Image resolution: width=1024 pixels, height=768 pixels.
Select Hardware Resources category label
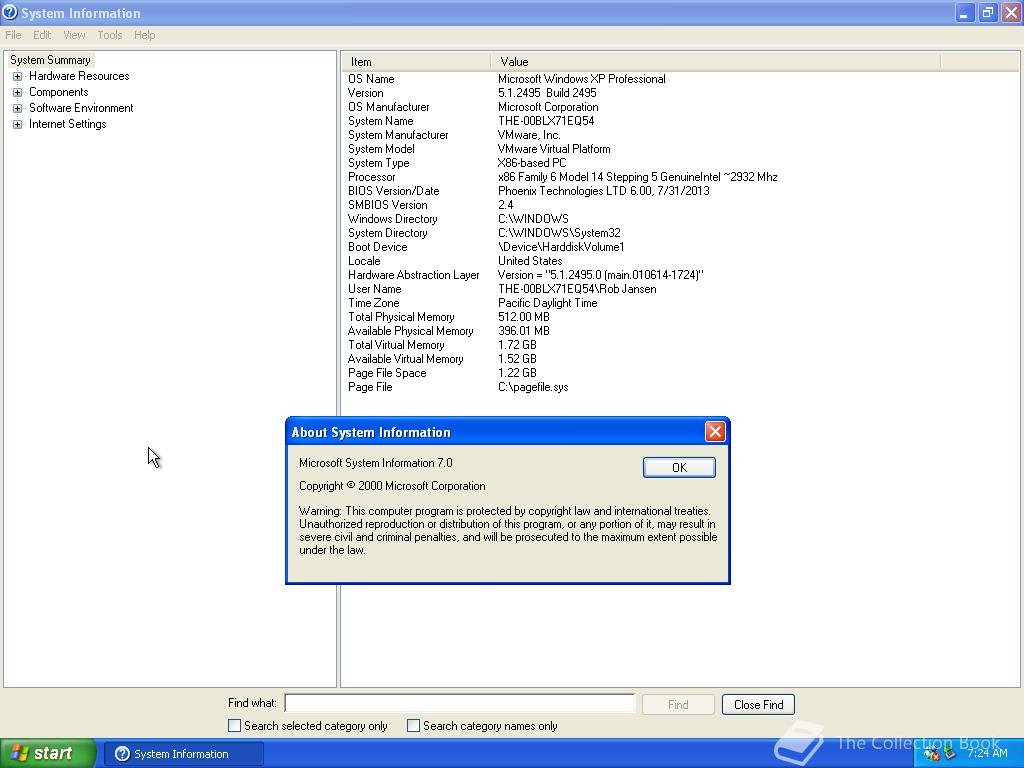(x=79, y=76)
